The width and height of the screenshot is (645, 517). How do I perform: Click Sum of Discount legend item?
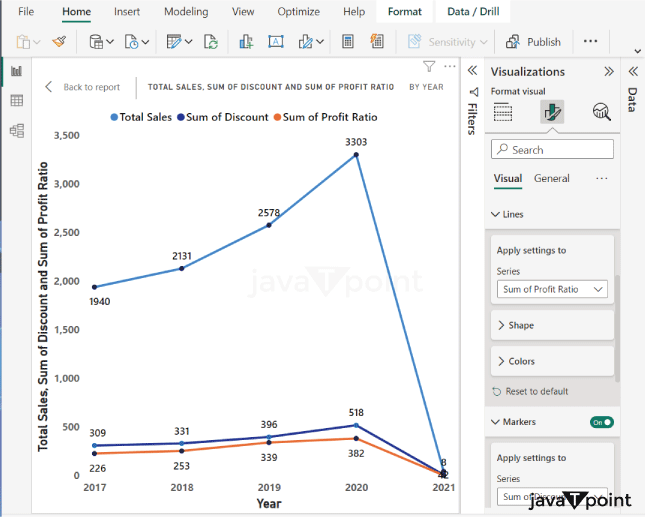tap(223, 117)
